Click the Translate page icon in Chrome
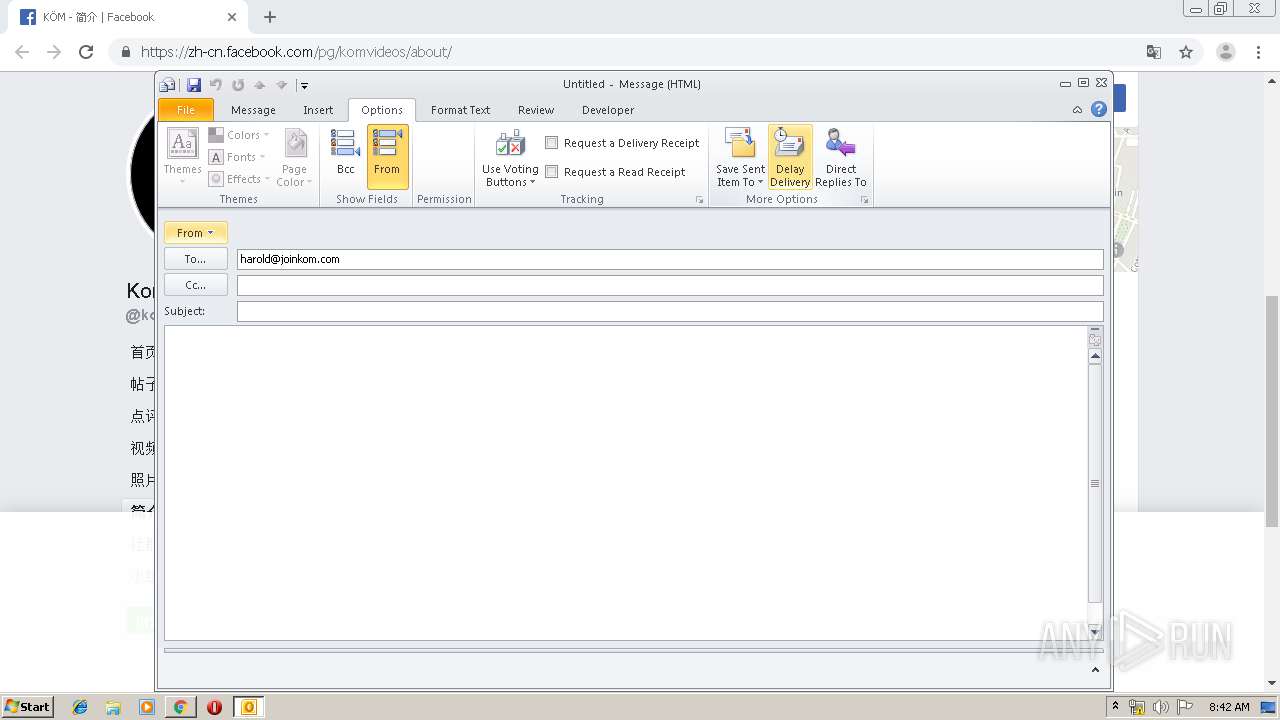 (1153, 52)
